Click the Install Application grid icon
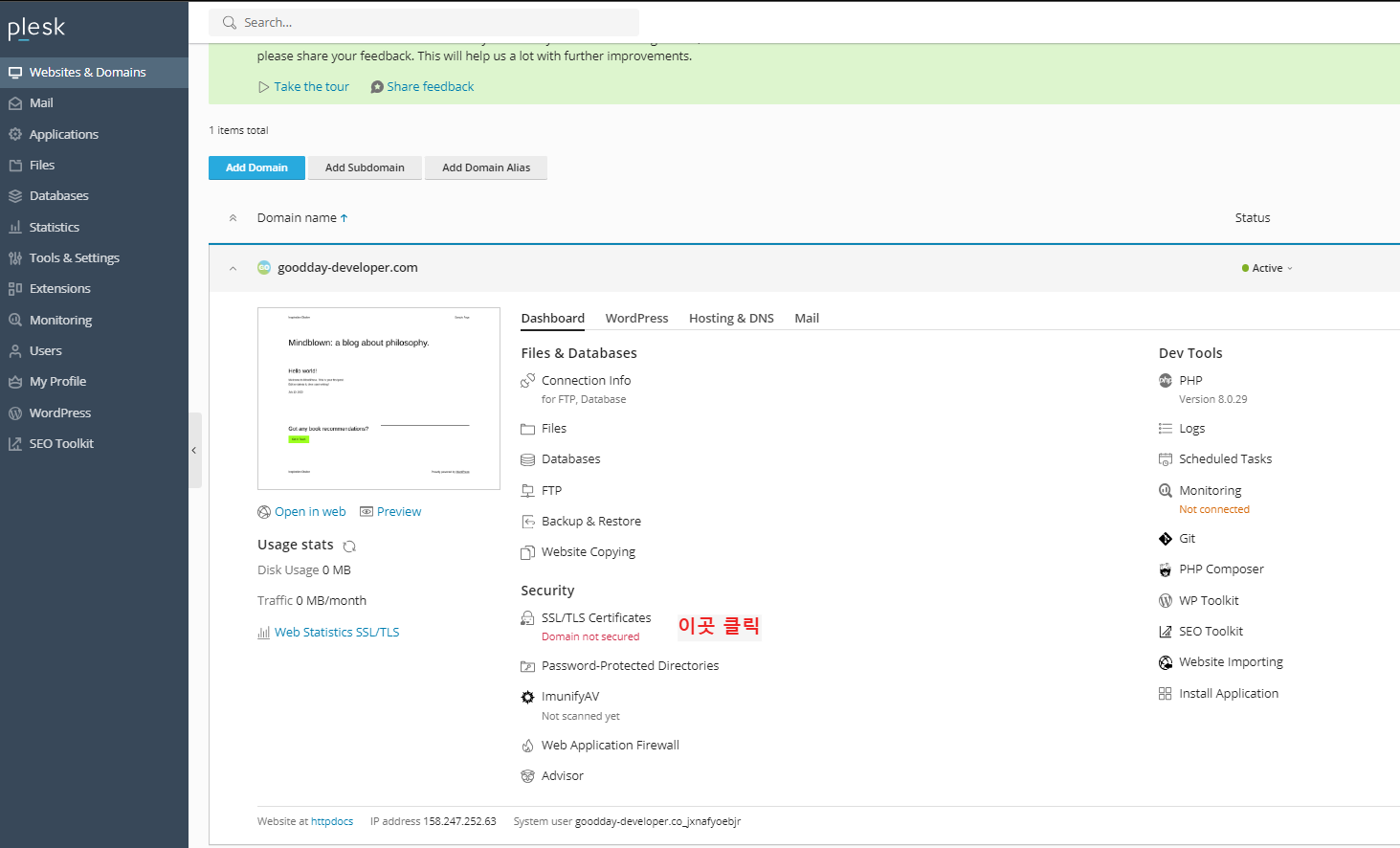This screenshot has height=848, width=1400. click(1166, 694)
